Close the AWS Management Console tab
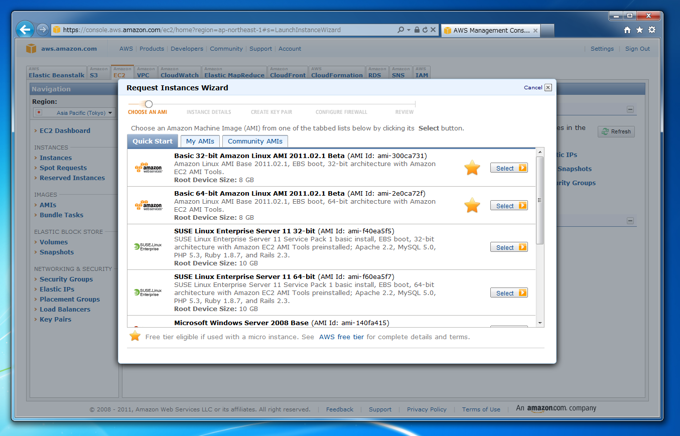The height and width of the screenshot is (436, 680). pos(535,30)
